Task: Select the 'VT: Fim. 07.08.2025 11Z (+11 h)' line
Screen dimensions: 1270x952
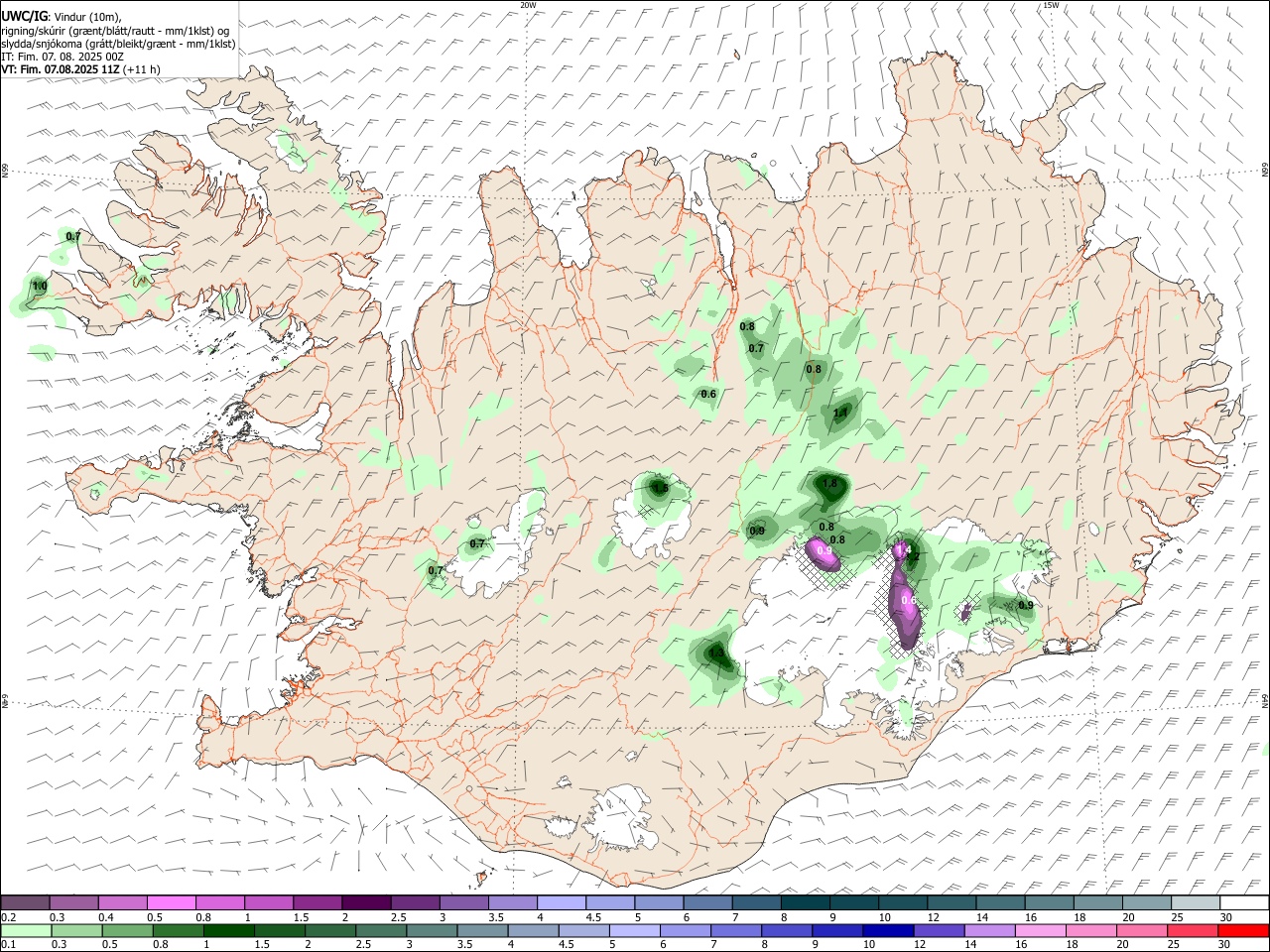Action: (x=81, y=69)
